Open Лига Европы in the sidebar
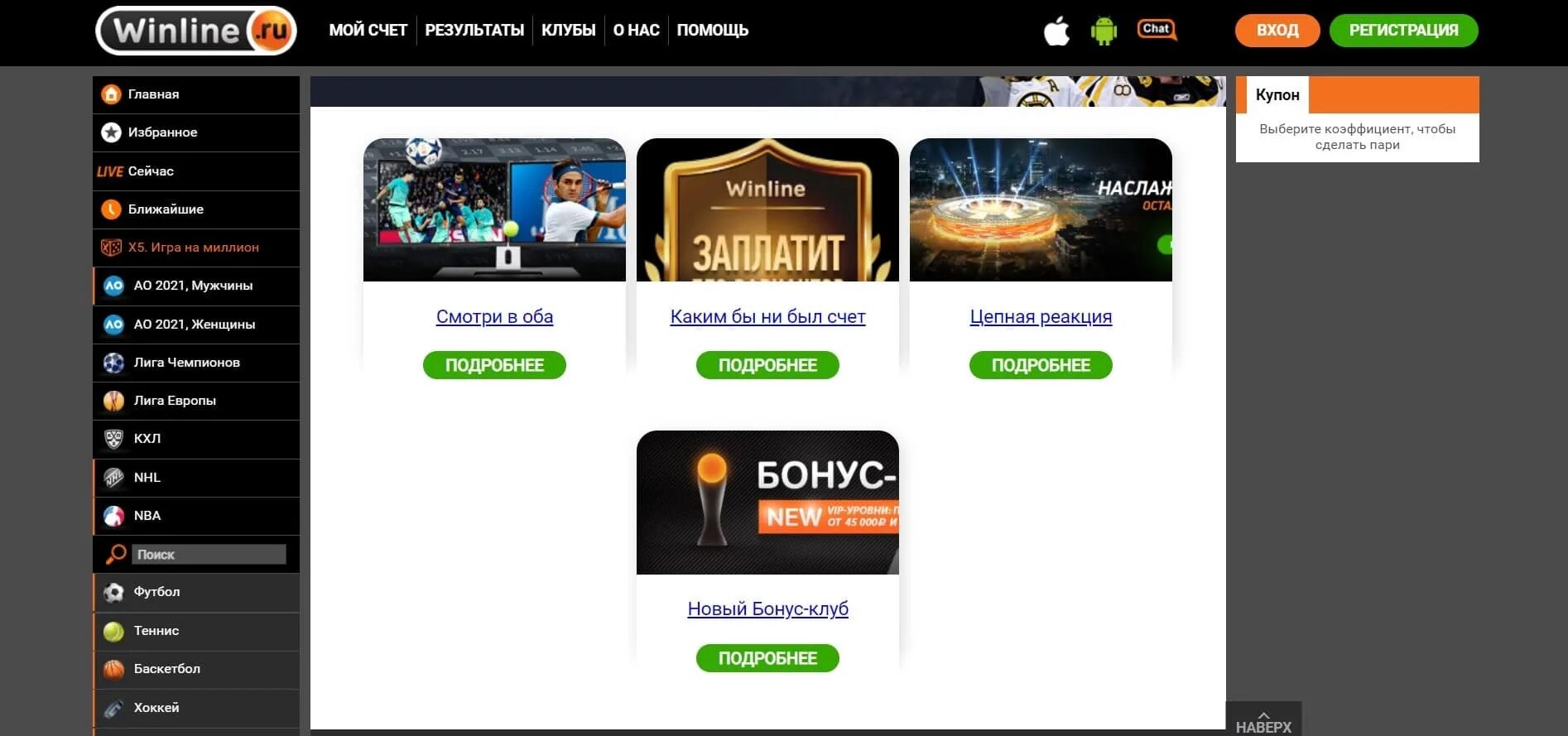Viewport: 1568px width, 736px height. point(196,401)
